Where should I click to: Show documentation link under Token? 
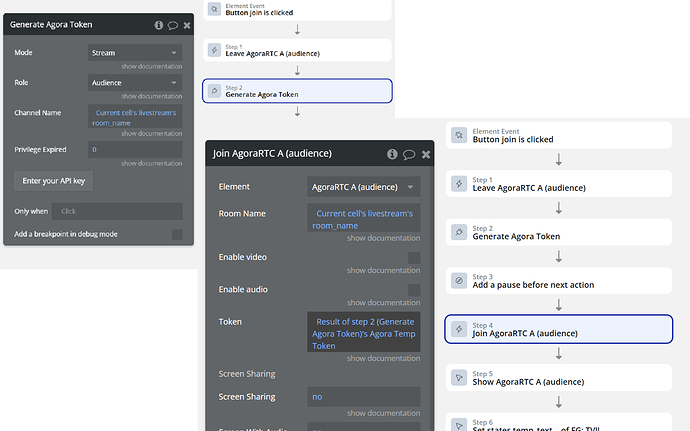click(383, 358)
